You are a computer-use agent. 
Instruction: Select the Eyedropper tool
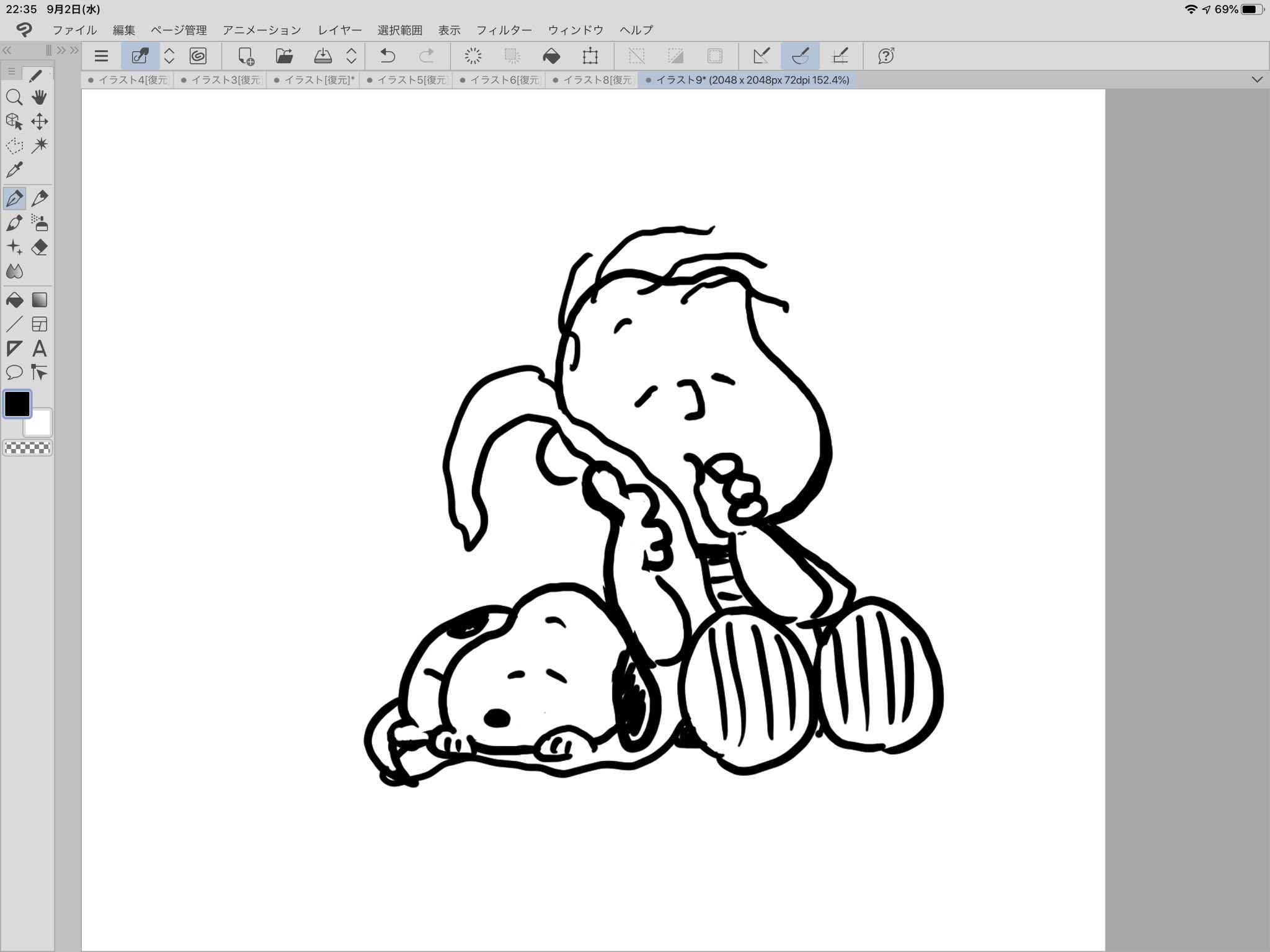pos(14,169)
